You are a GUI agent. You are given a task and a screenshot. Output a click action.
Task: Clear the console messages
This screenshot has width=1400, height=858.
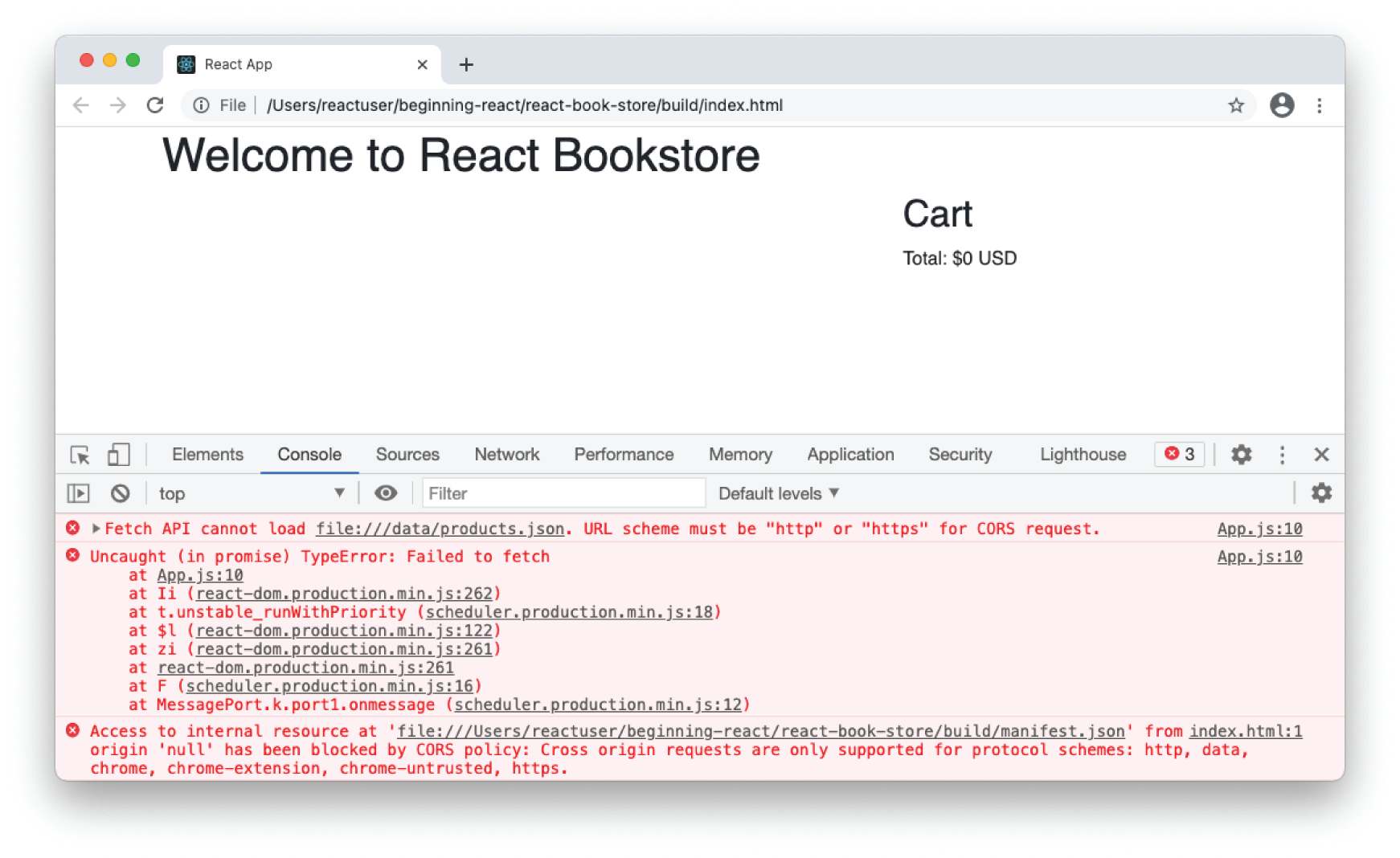click(121, 492)
